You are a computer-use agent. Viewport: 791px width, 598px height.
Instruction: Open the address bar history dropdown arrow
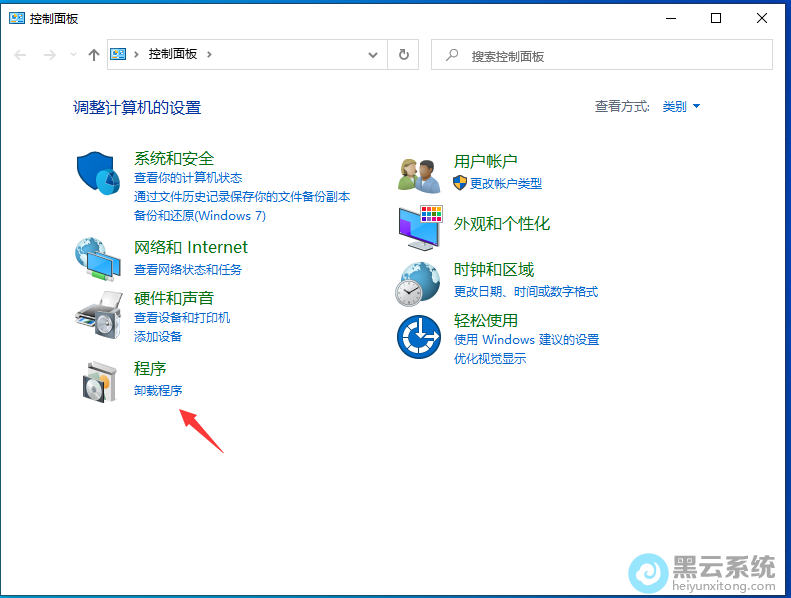tap(373, 55)
